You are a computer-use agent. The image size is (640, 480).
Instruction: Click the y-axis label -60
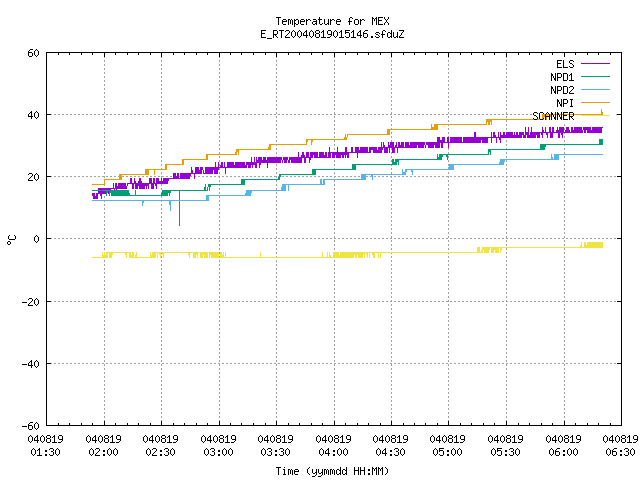click(31, 426)
